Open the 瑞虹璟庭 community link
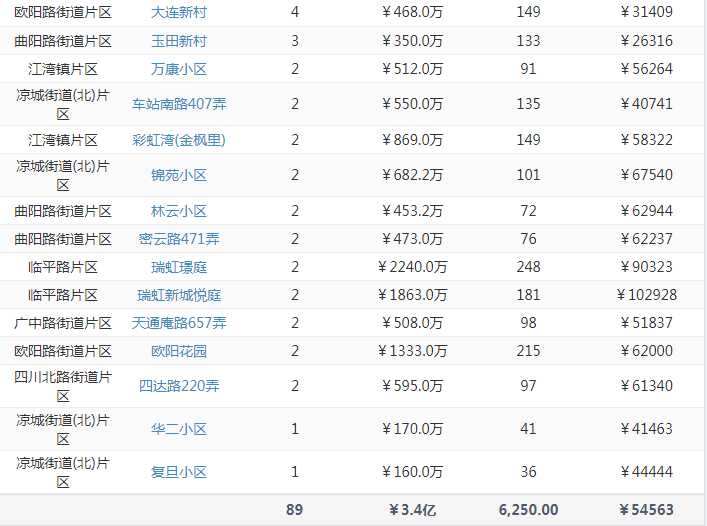Screen dimensions: 707x526 click(179, 267)
